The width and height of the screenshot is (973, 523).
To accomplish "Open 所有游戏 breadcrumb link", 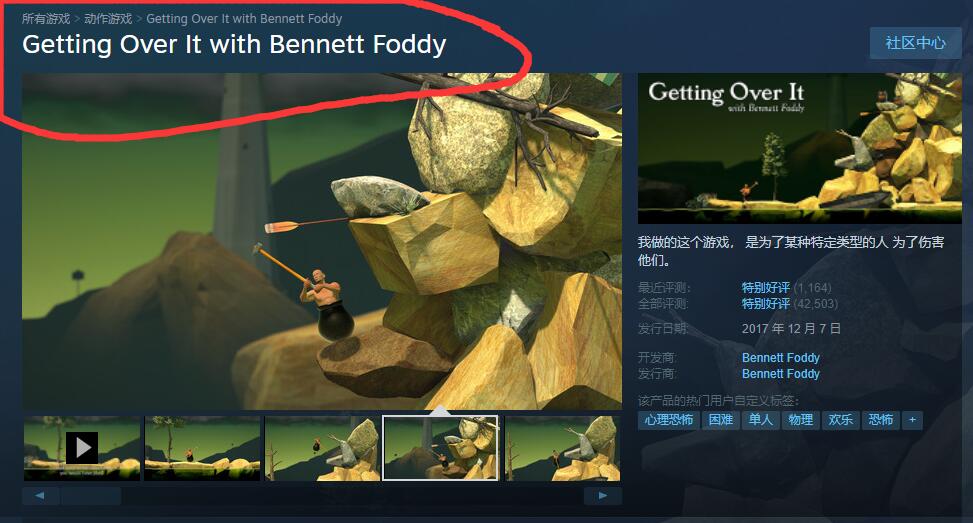I will pos(46,19).
